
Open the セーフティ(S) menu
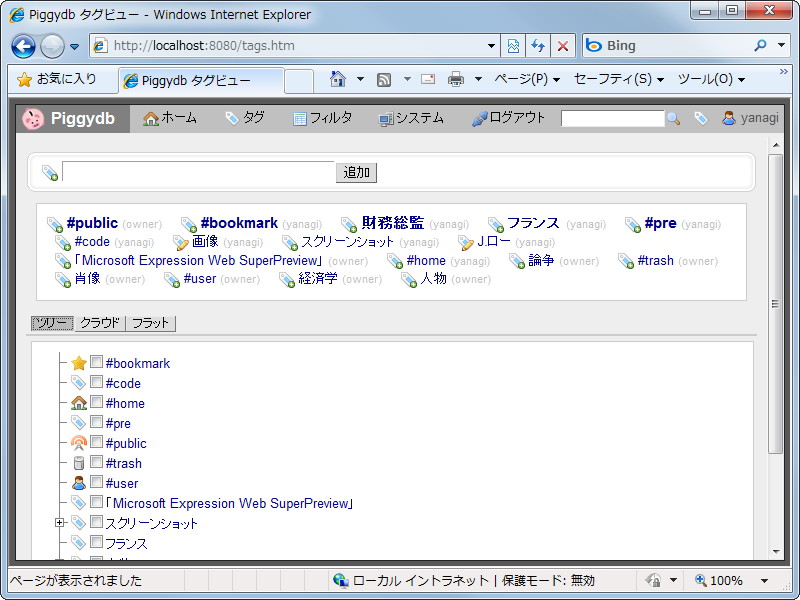tap(618, 79)
